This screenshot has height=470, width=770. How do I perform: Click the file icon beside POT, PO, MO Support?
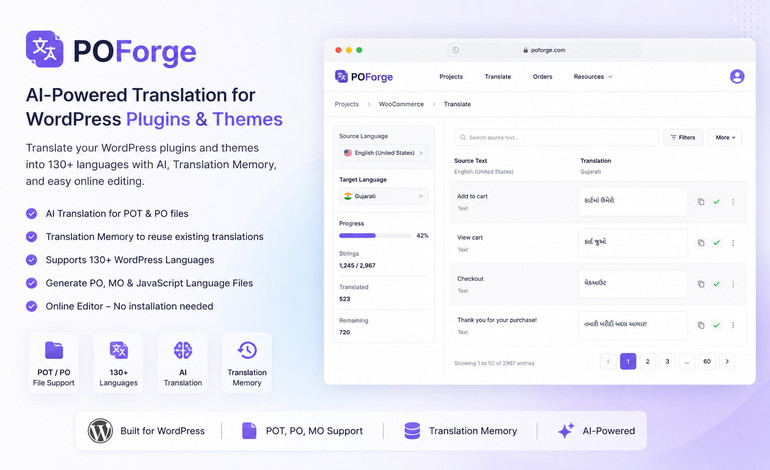249,431
